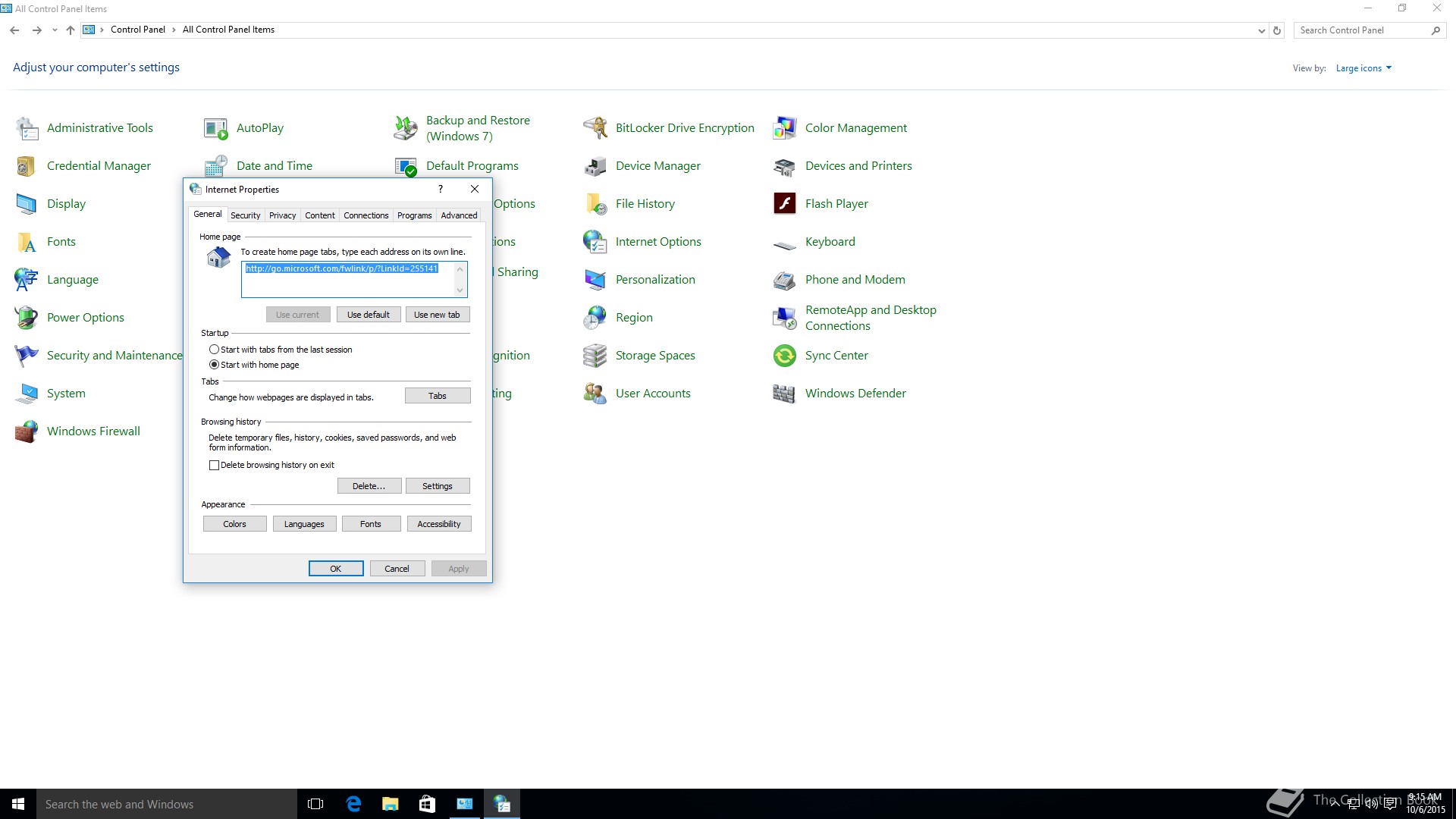Select Start with home page option
Viewport: 1456px width, 819px height.
[214, 365]
